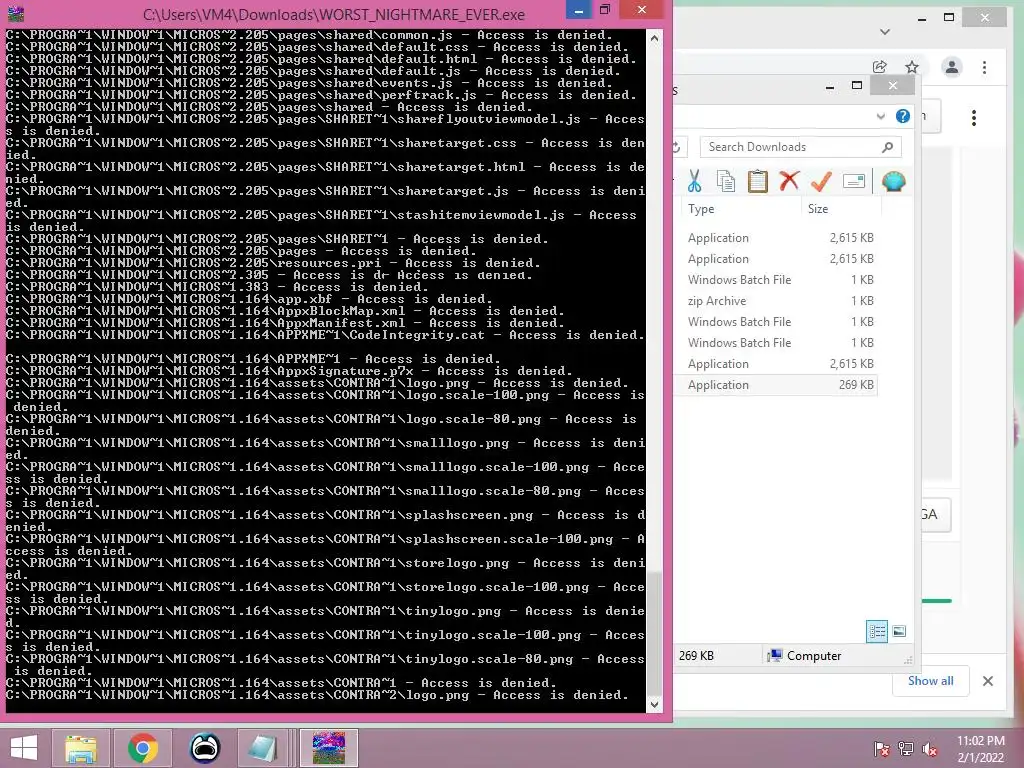The height and width of the screenshot is (768, 1024).
Task: Select the zip Archive row in Explorer
Action: [778, 301]
